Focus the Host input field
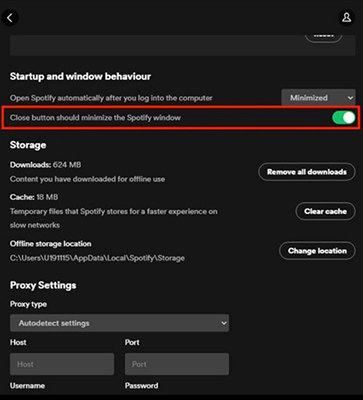363x400 pixels. (62, 364)
